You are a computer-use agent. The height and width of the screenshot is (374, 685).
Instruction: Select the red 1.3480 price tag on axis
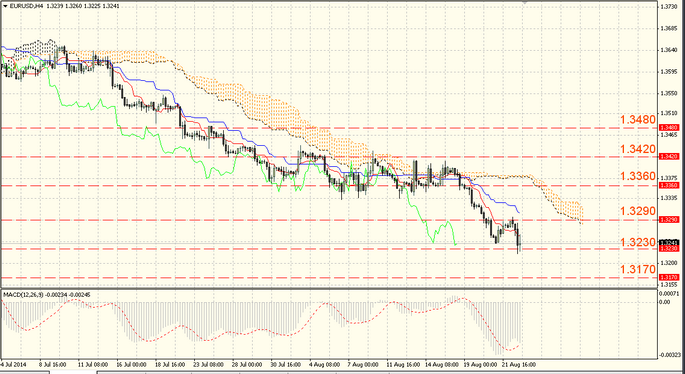668,127
